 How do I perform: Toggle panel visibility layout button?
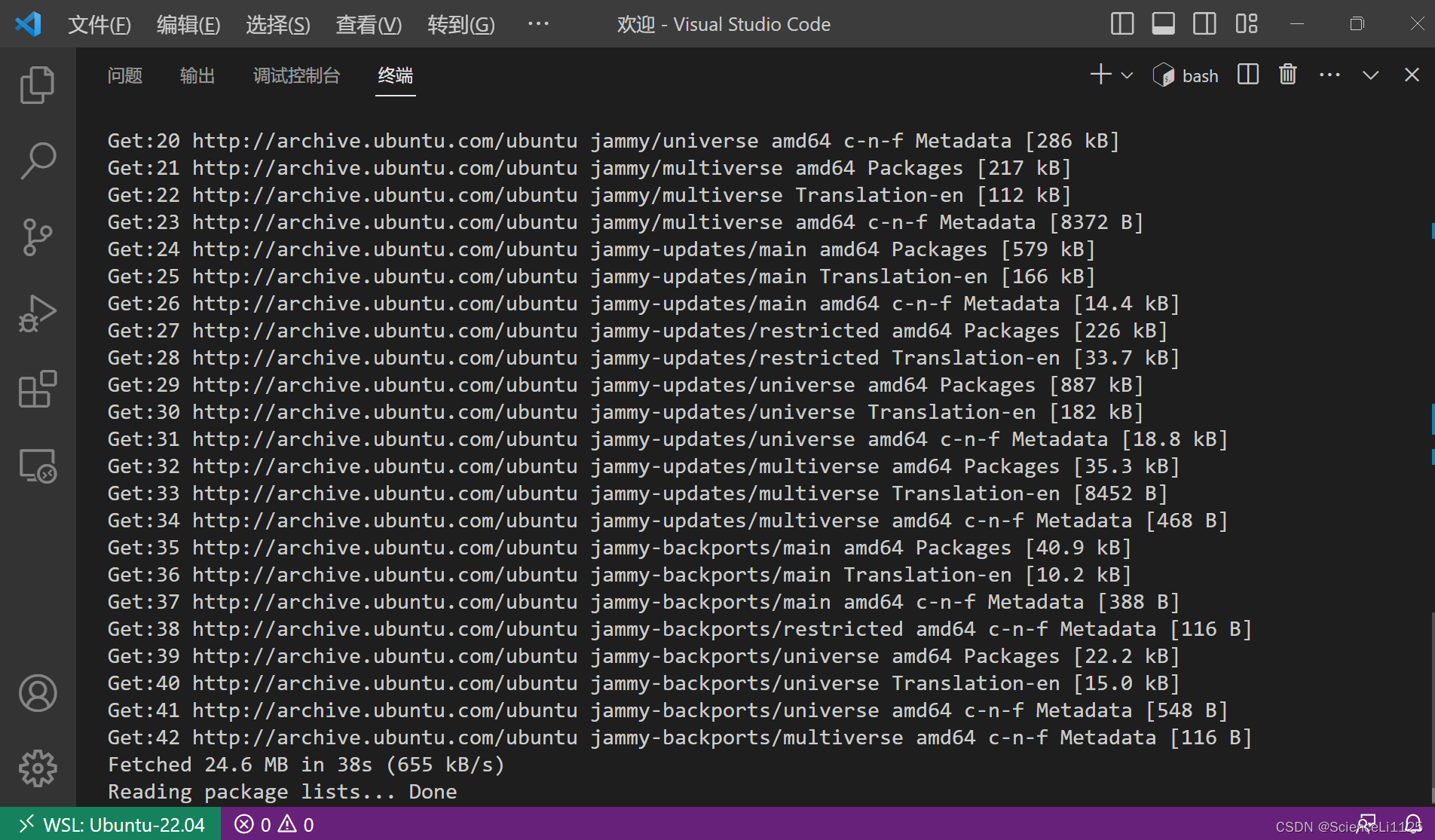pos(1164,24)
